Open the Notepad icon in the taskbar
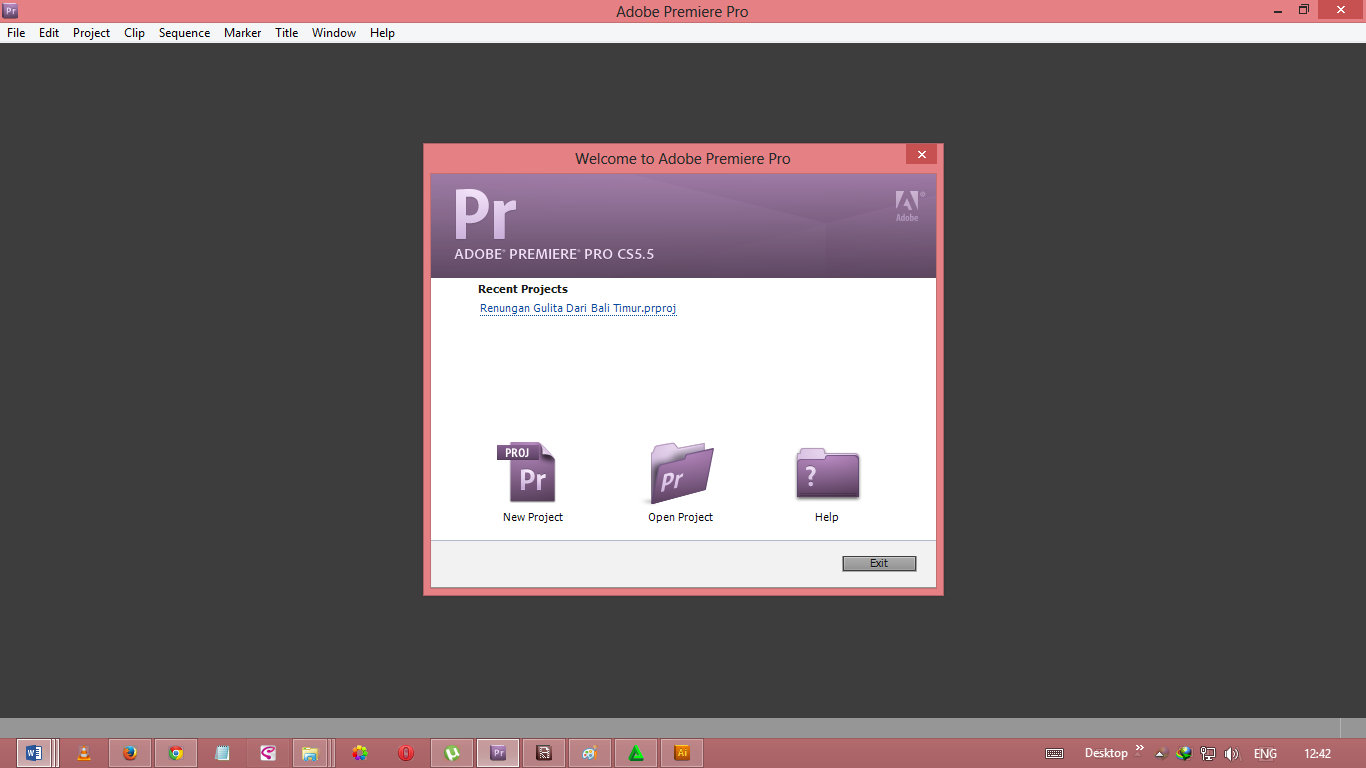Viewport: 1366px width, 768px height. click(222, 753)
